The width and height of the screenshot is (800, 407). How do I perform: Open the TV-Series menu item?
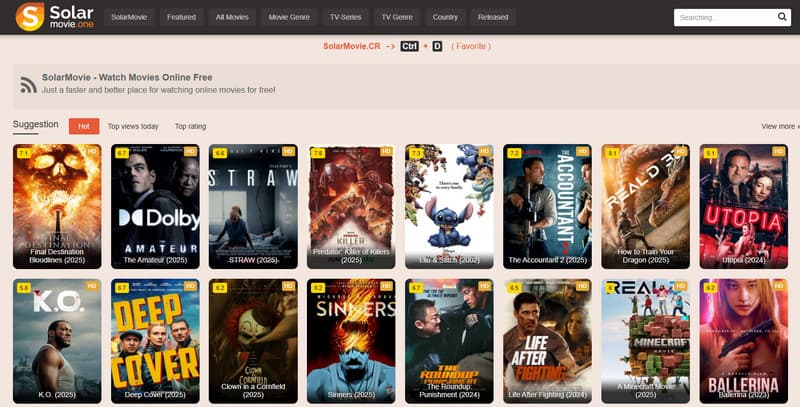point(345,17)
